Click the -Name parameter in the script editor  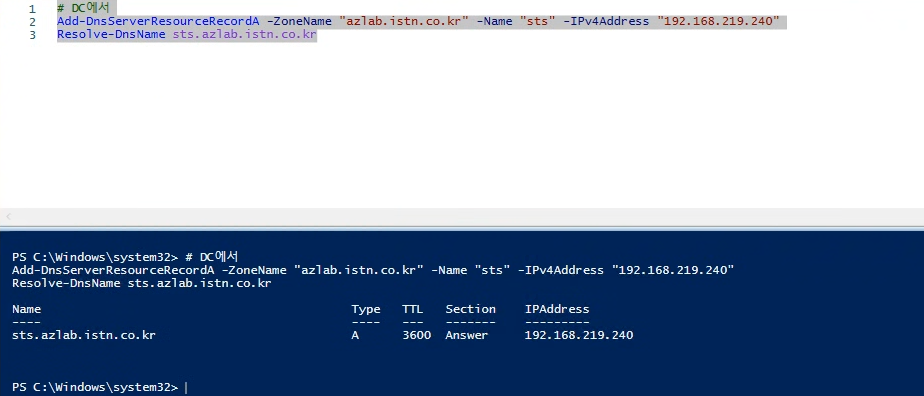tap(495, 22)
